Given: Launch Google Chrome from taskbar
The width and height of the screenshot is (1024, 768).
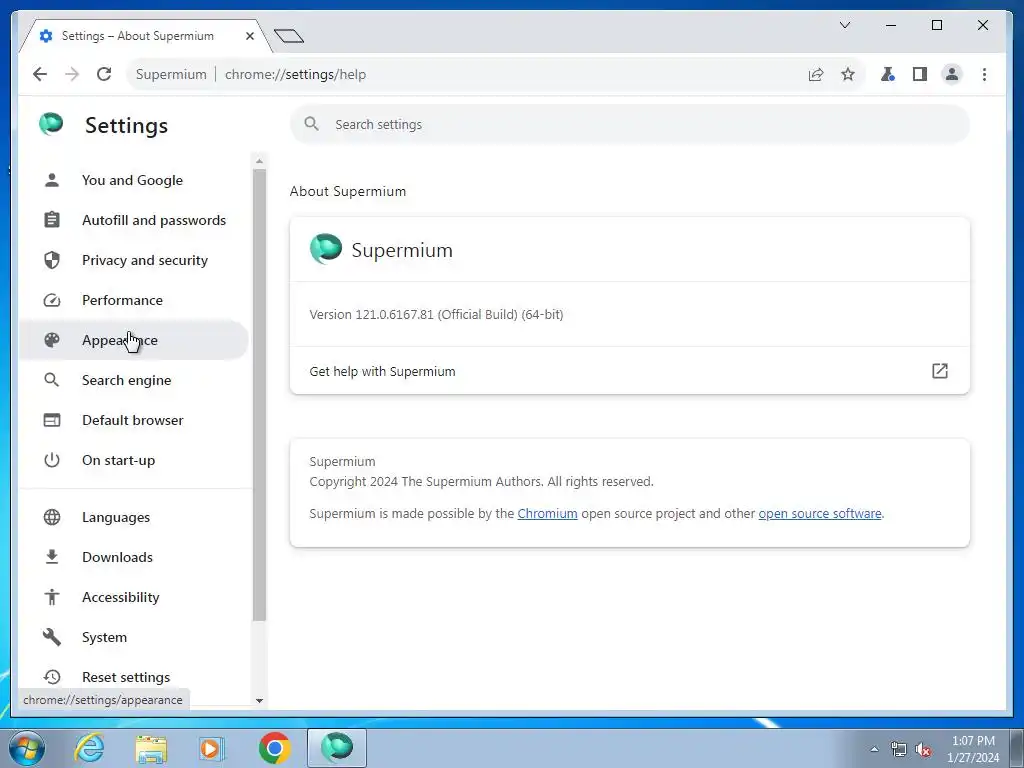Looking at the screenshot, I should [x=274, y=748].
